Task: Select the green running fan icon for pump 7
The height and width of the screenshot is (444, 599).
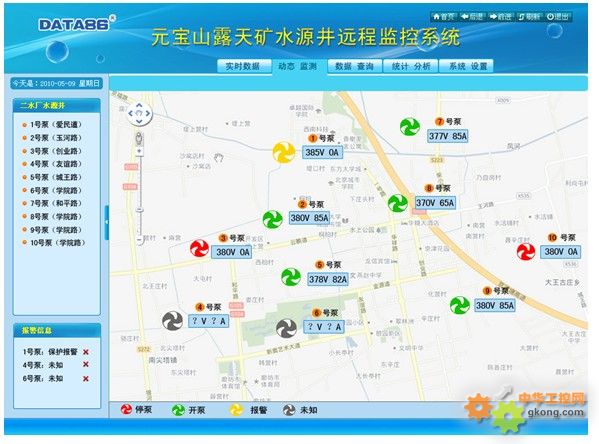Action: point(410,127)
